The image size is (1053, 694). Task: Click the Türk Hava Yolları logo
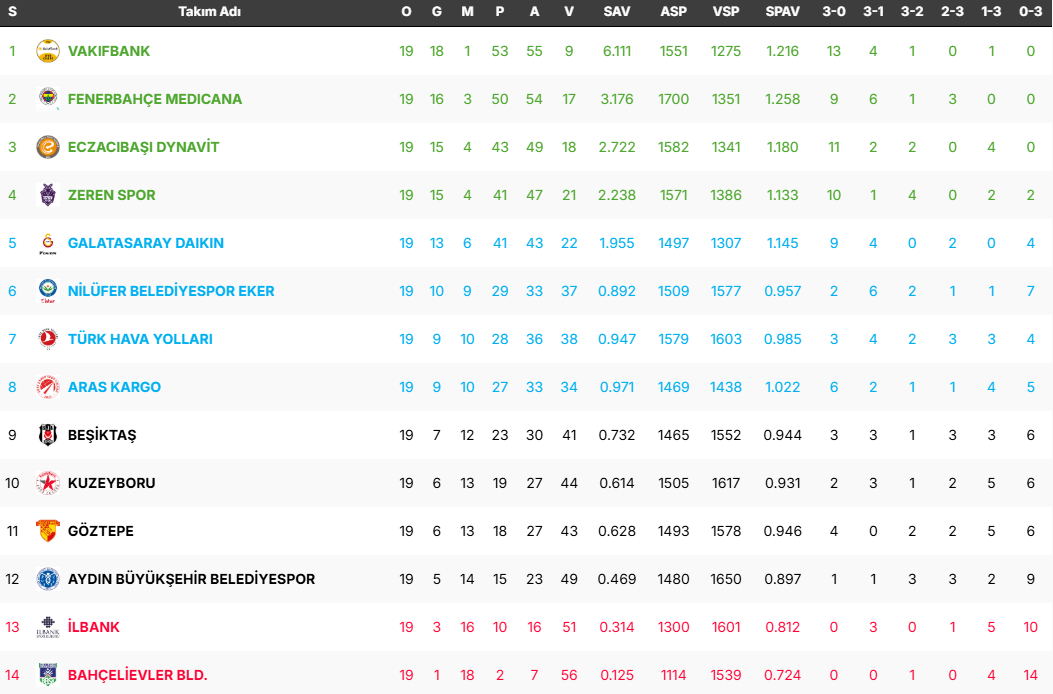[x=48, y=339]
